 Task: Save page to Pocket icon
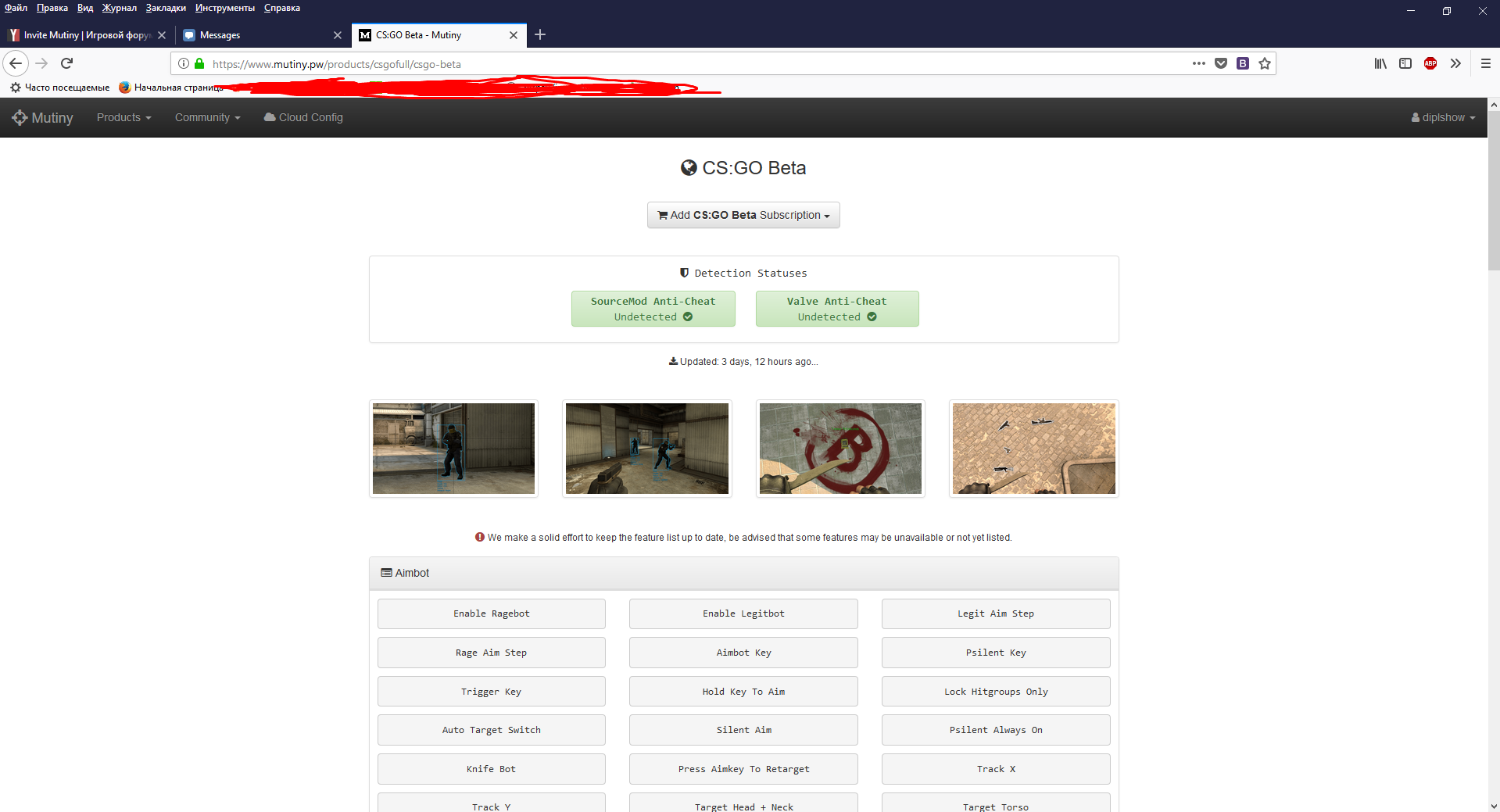click(x=1221, y=63)
